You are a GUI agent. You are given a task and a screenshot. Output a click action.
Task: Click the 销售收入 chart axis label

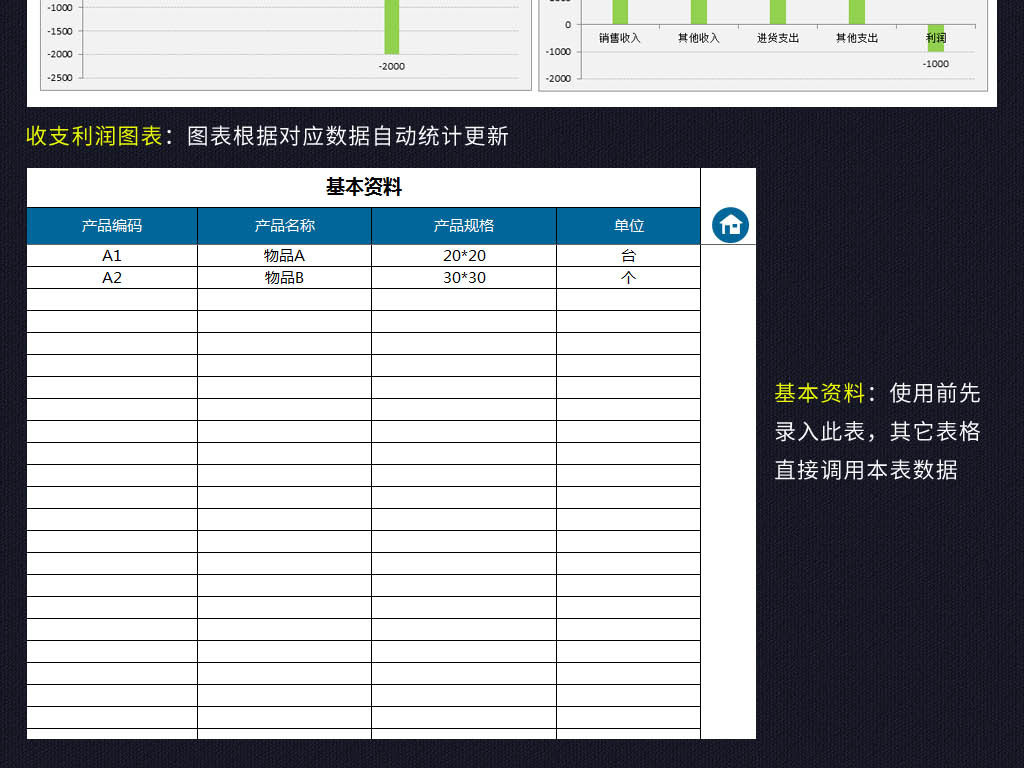pyautogui.click(x=620, y=38)
